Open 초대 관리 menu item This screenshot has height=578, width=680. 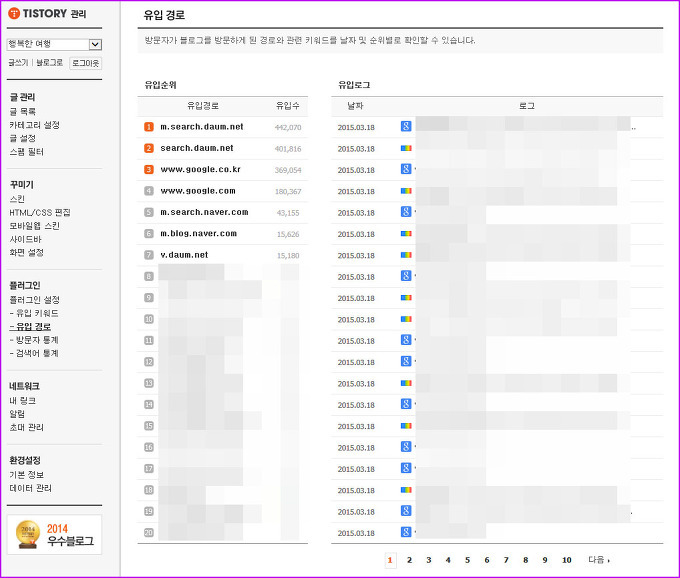(26, 428)
